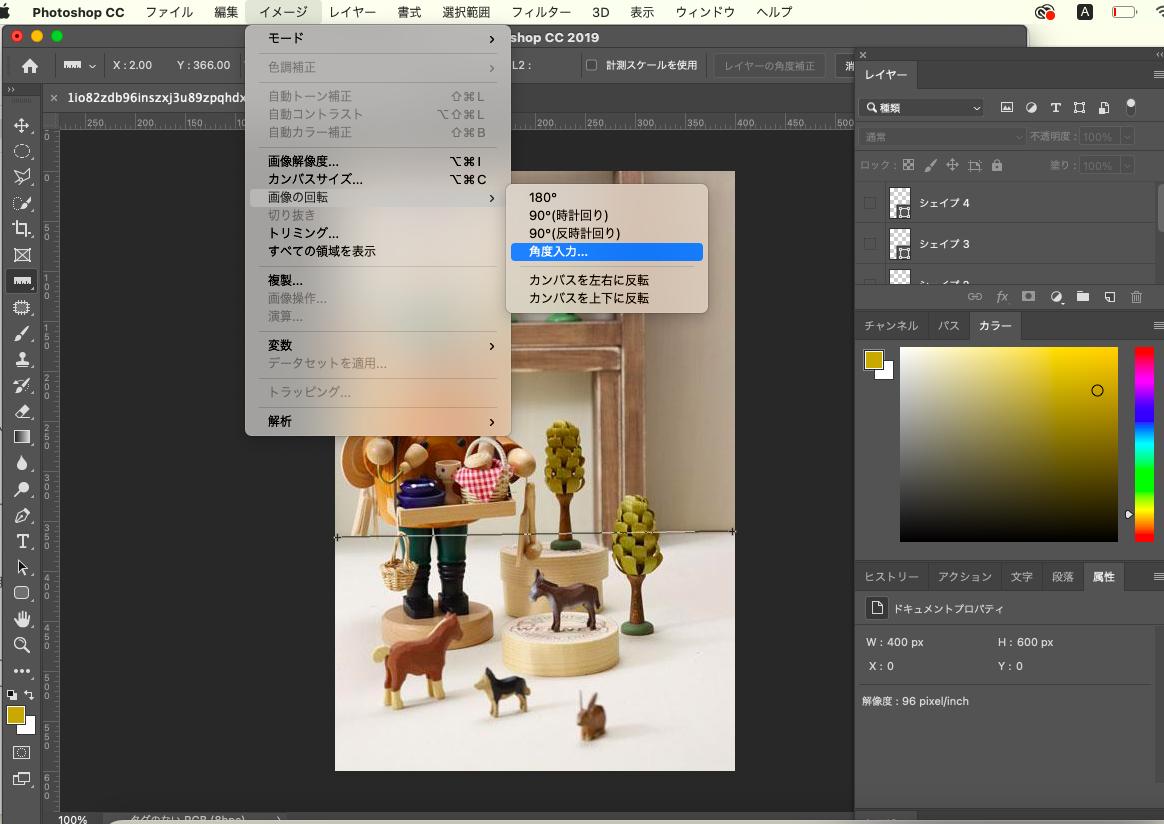Select the Dodge tool
Screen dimensions: 1164x824
22,489
